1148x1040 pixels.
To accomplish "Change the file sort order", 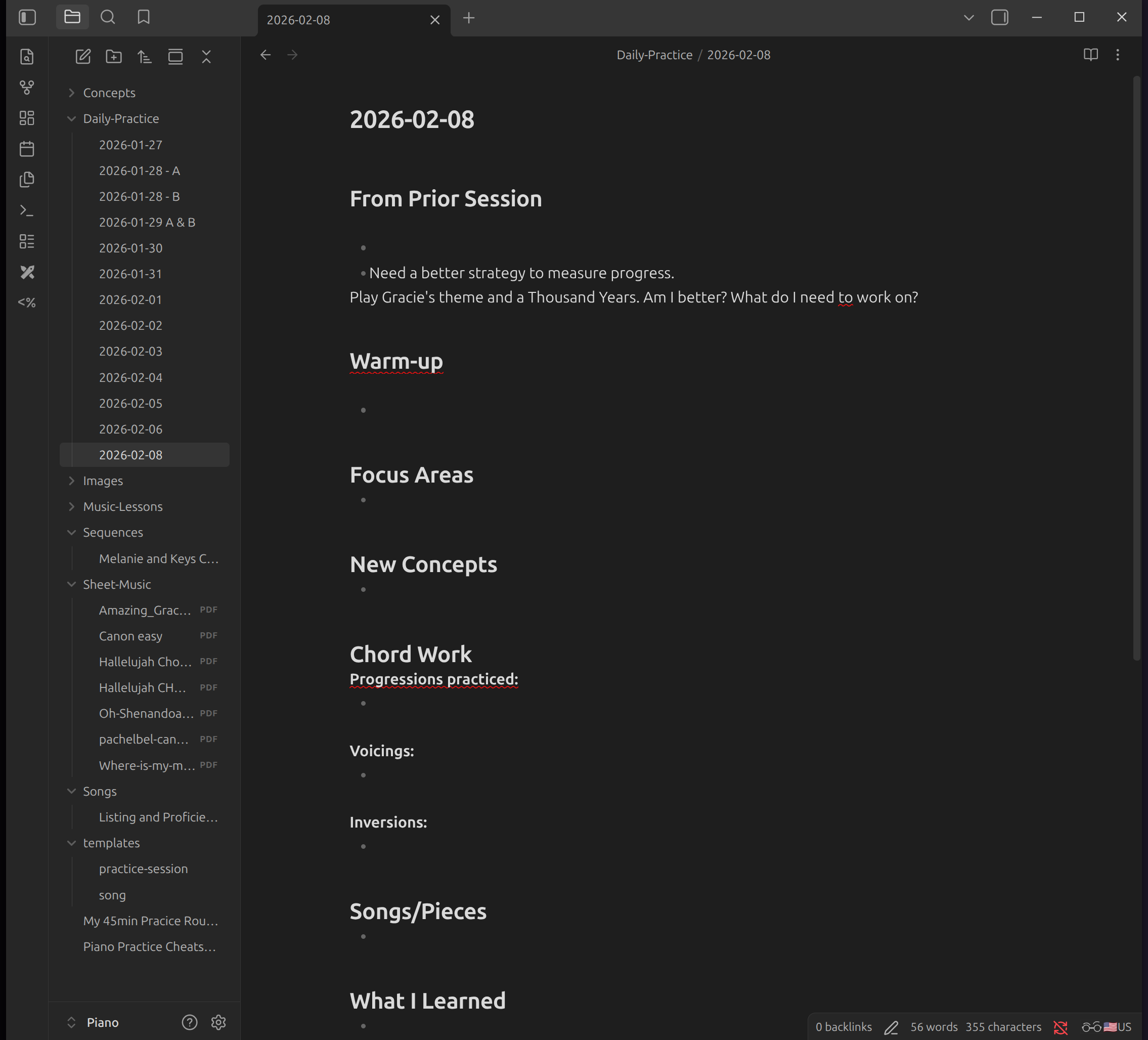I will pos(145,56).
